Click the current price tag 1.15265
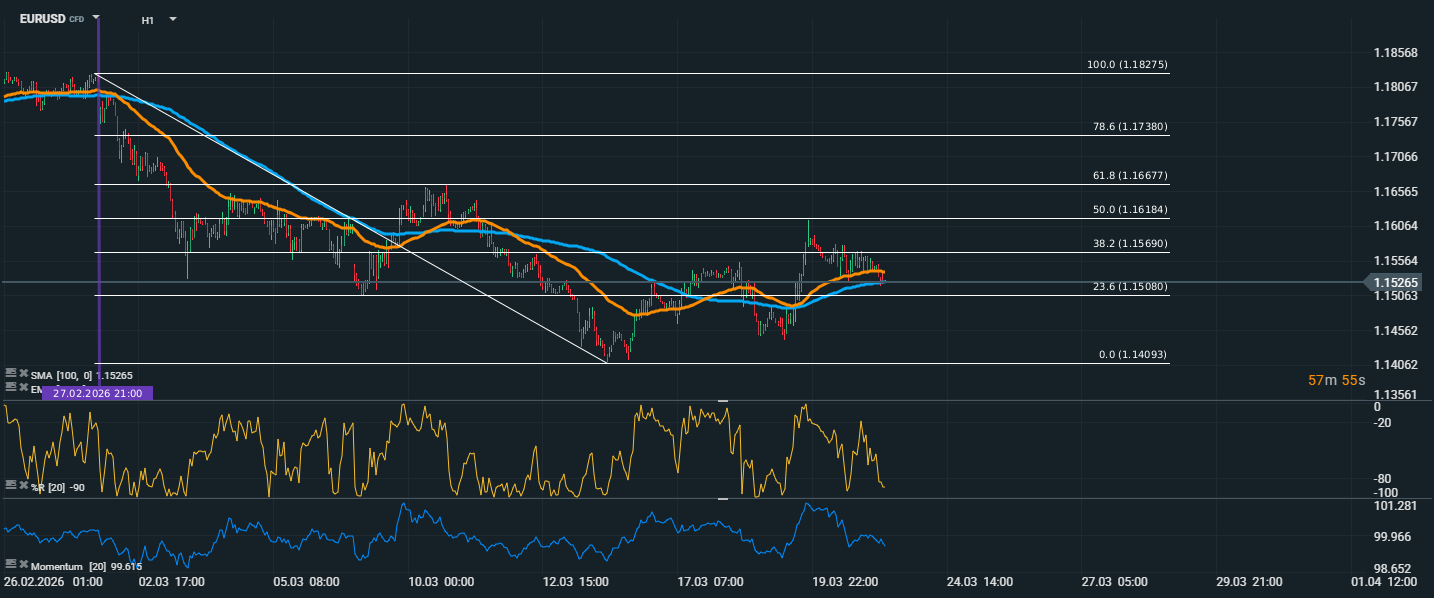Image resolution: width=1434 pixels, height=598 pixels. point(1398,283)
